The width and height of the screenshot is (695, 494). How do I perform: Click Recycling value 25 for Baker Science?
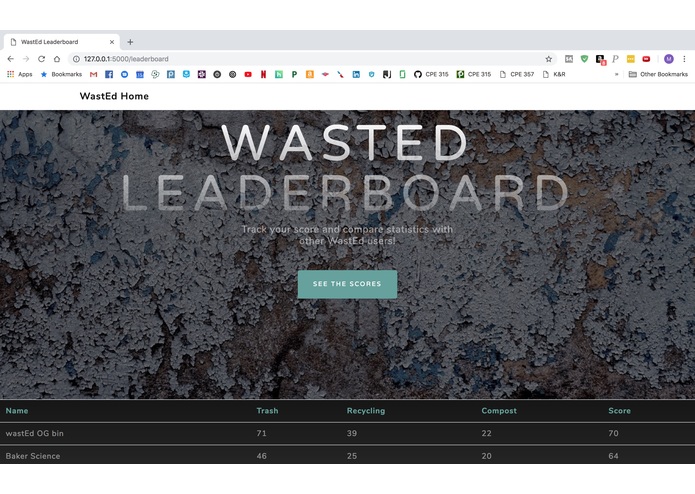[x=352, y=456]
